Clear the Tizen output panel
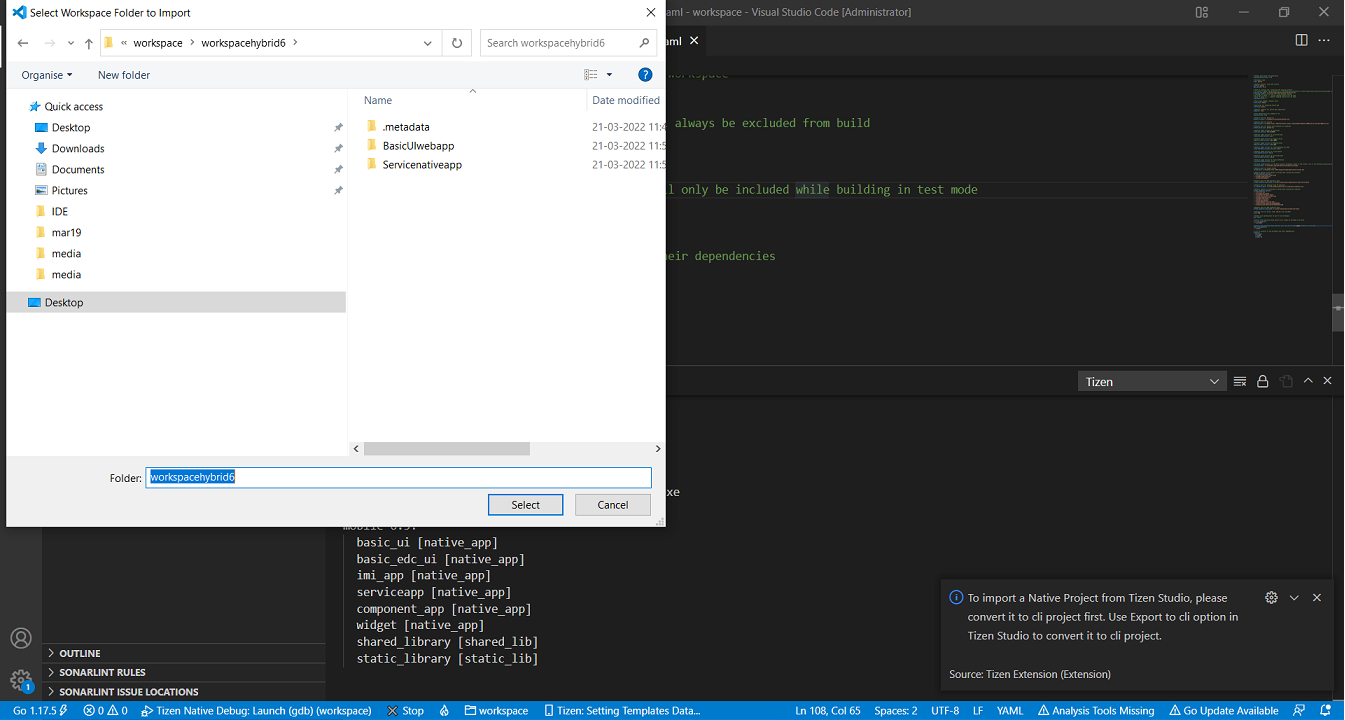The image size is (1345, 720). 1240,381
